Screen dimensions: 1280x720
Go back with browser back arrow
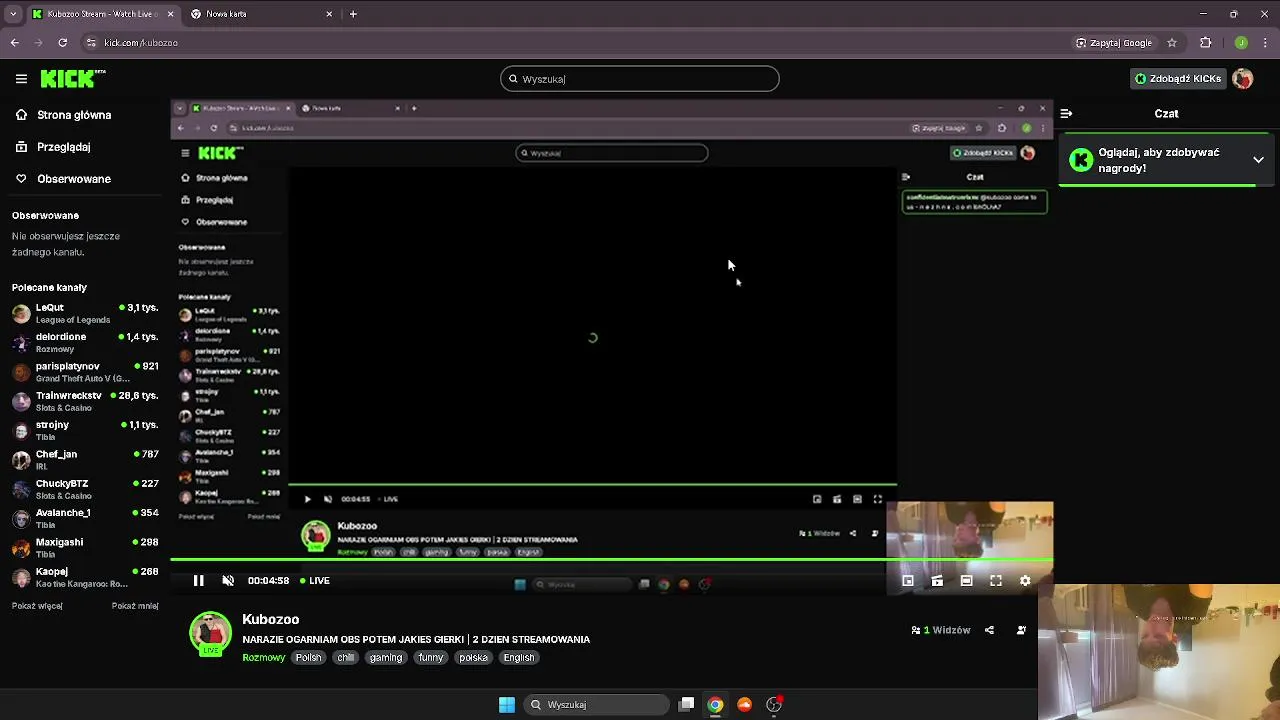pos(14,43)
